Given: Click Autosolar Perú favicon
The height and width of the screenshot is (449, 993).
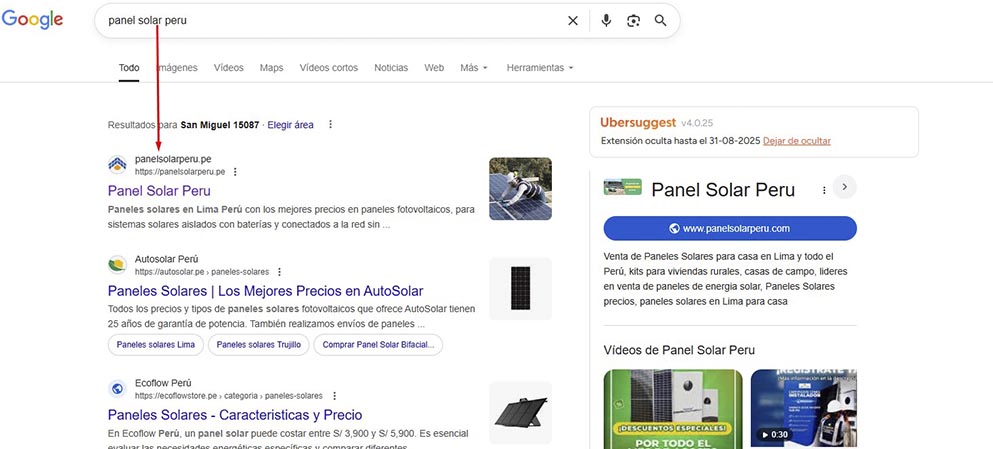Looking at the screenshot, I should [x=117, y=265].
